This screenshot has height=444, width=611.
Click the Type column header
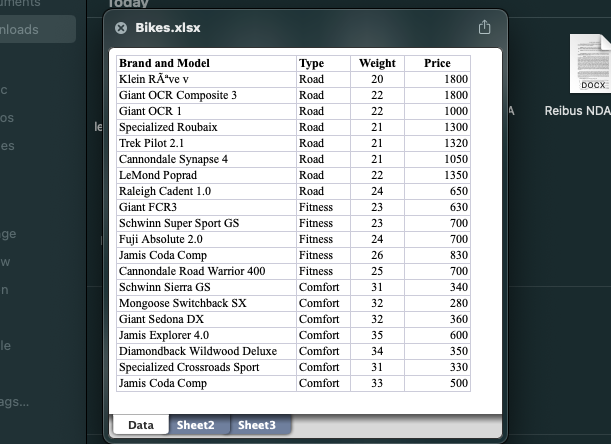(x=323, y=63)
